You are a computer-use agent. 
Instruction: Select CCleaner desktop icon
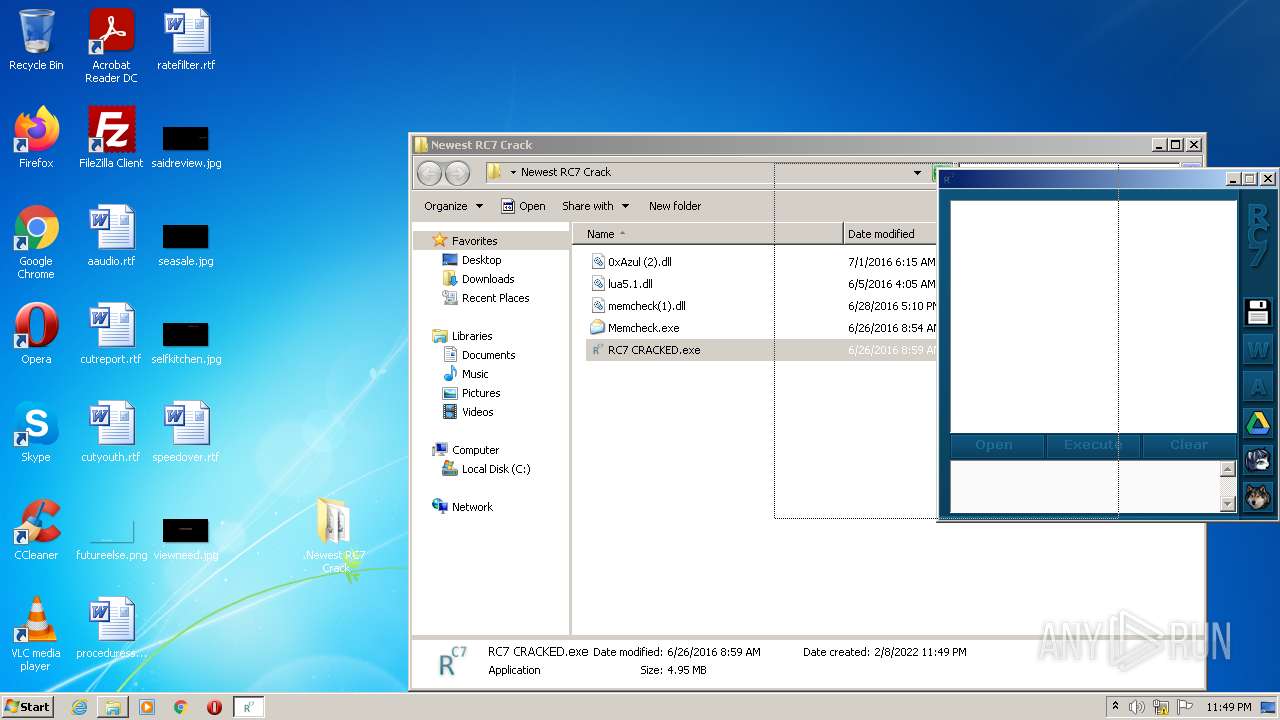[36, 530]
